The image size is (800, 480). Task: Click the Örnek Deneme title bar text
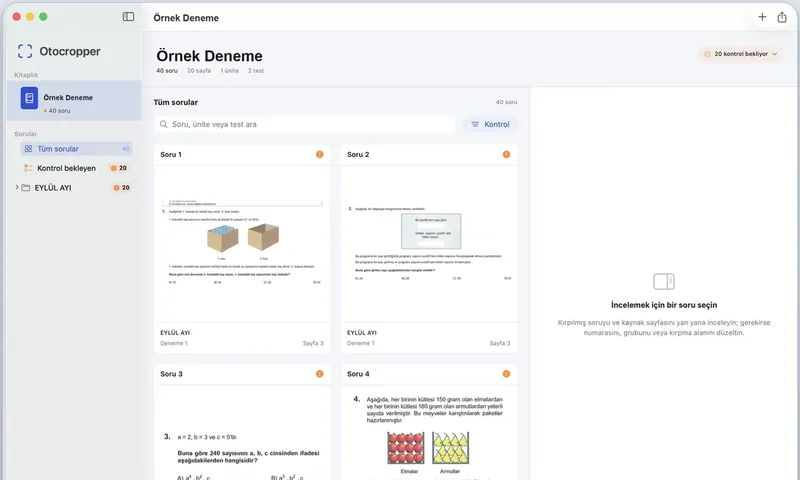click(x=186, y=18)
